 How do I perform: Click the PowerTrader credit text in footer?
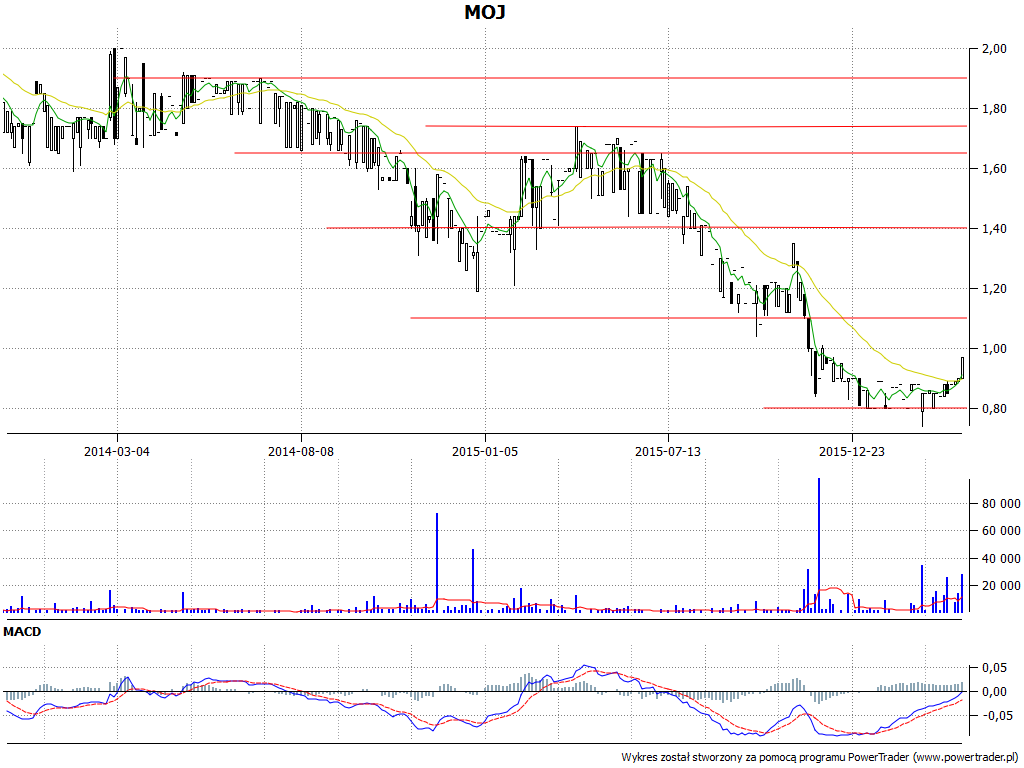(819, 758)
